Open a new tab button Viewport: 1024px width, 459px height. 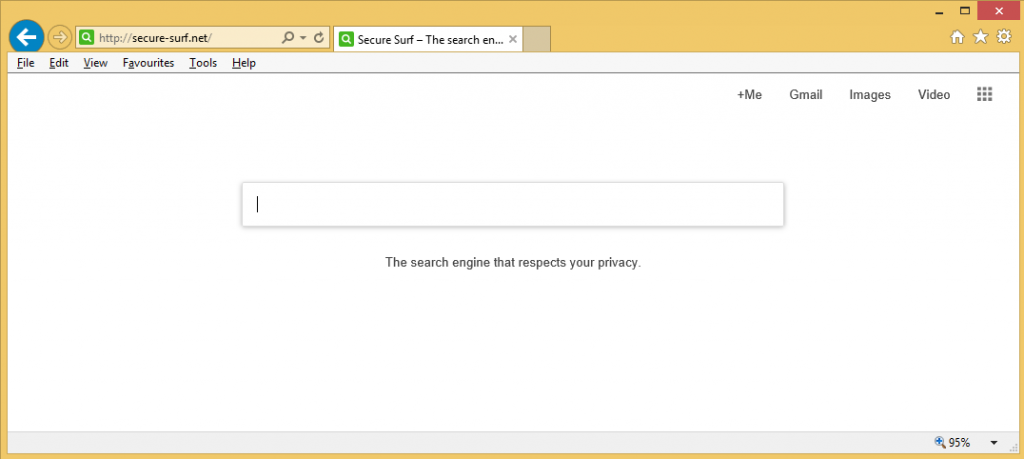click(537, 40)
